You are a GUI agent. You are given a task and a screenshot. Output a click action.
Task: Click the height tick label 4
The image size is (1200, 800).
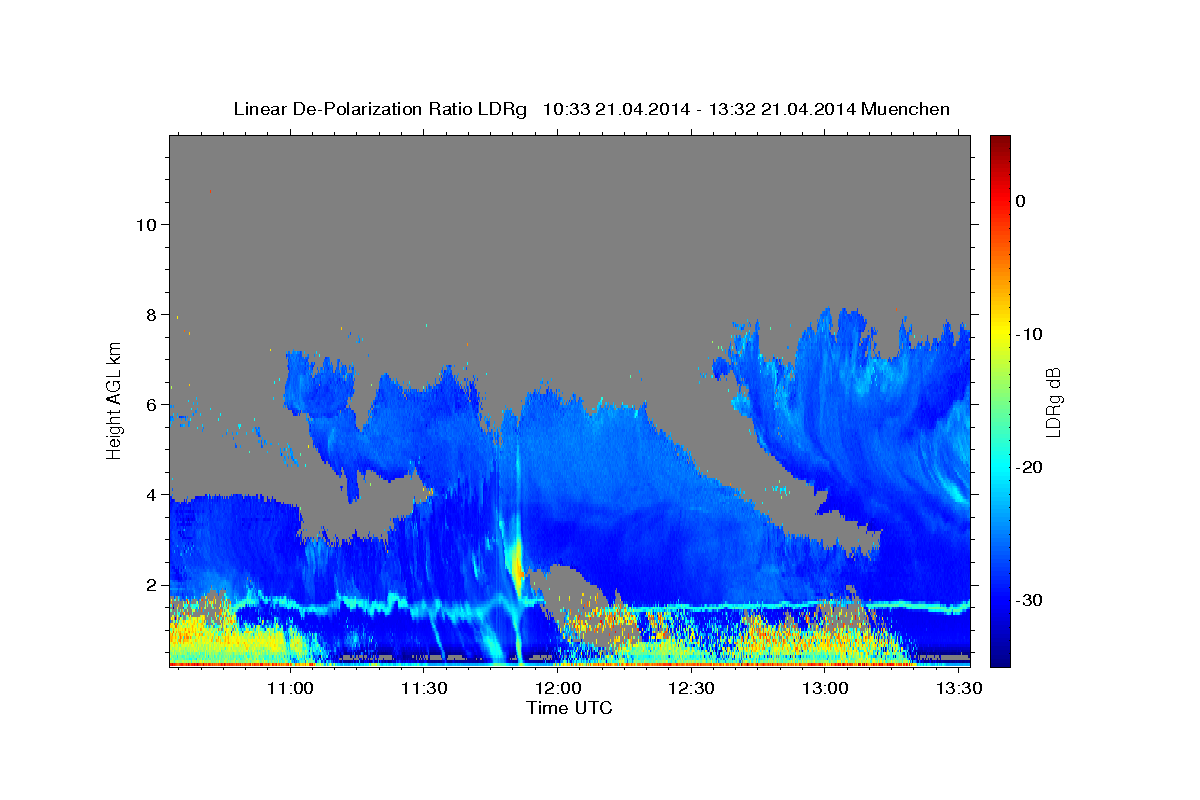(x=151, y=494)
